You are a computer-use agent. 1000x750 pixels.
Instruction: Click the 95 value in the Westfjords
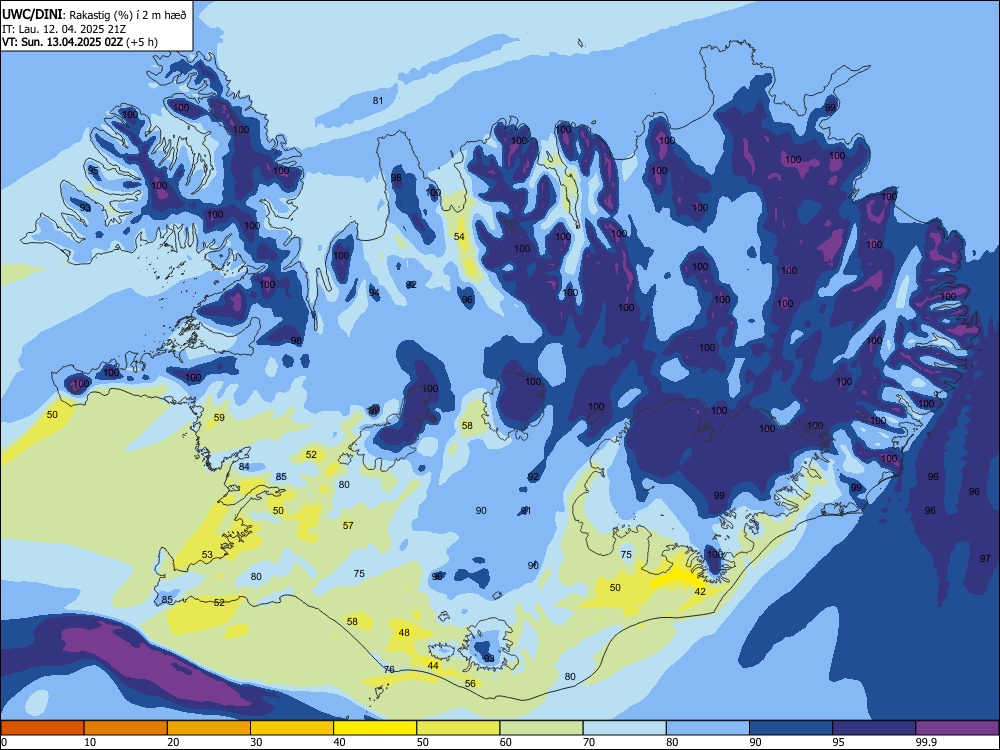(94, 170)
